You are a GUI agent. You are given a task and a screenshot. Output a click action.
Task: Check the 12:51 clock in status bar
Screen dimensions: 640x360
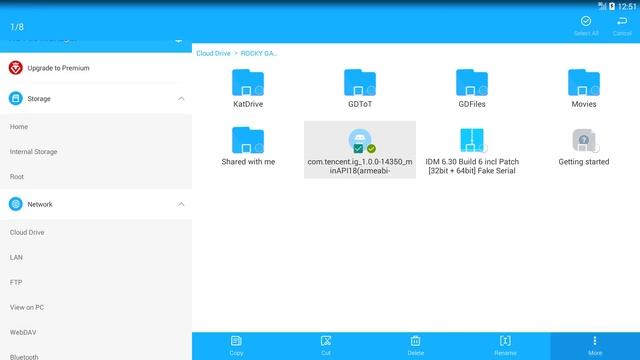click(627, 6)
